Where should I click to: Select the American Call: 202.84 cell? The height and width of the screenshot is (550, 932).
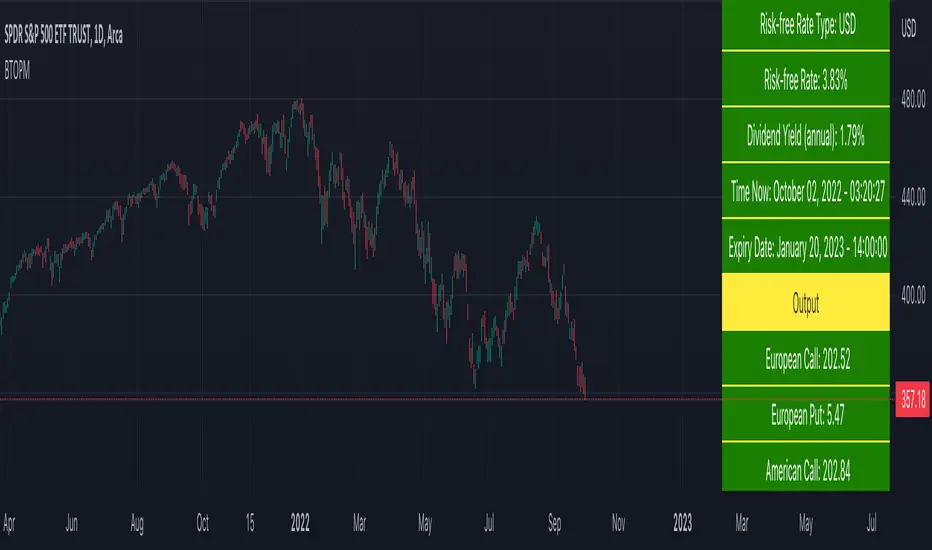(x=805, y=467)
